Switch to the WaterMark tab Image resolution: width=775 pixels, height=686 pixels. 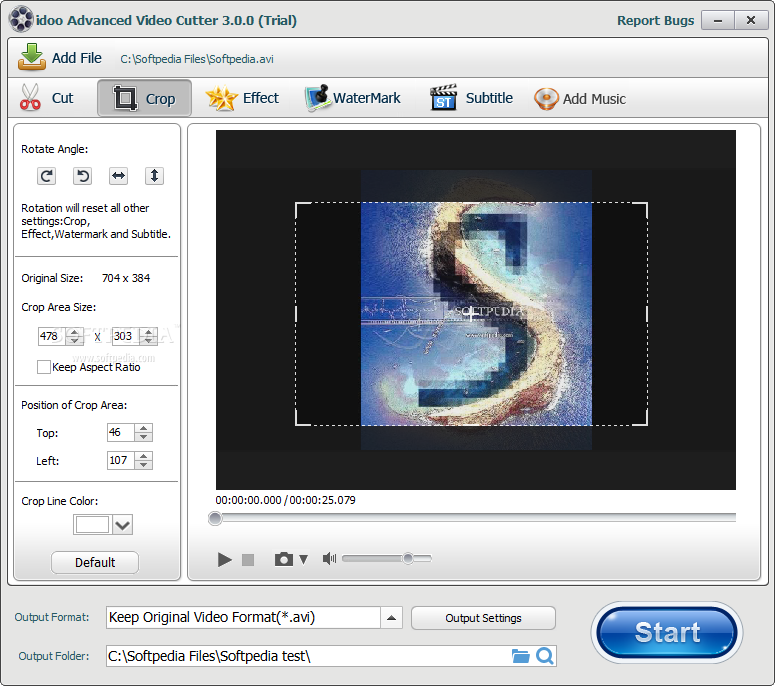click(x=352, y=98)
